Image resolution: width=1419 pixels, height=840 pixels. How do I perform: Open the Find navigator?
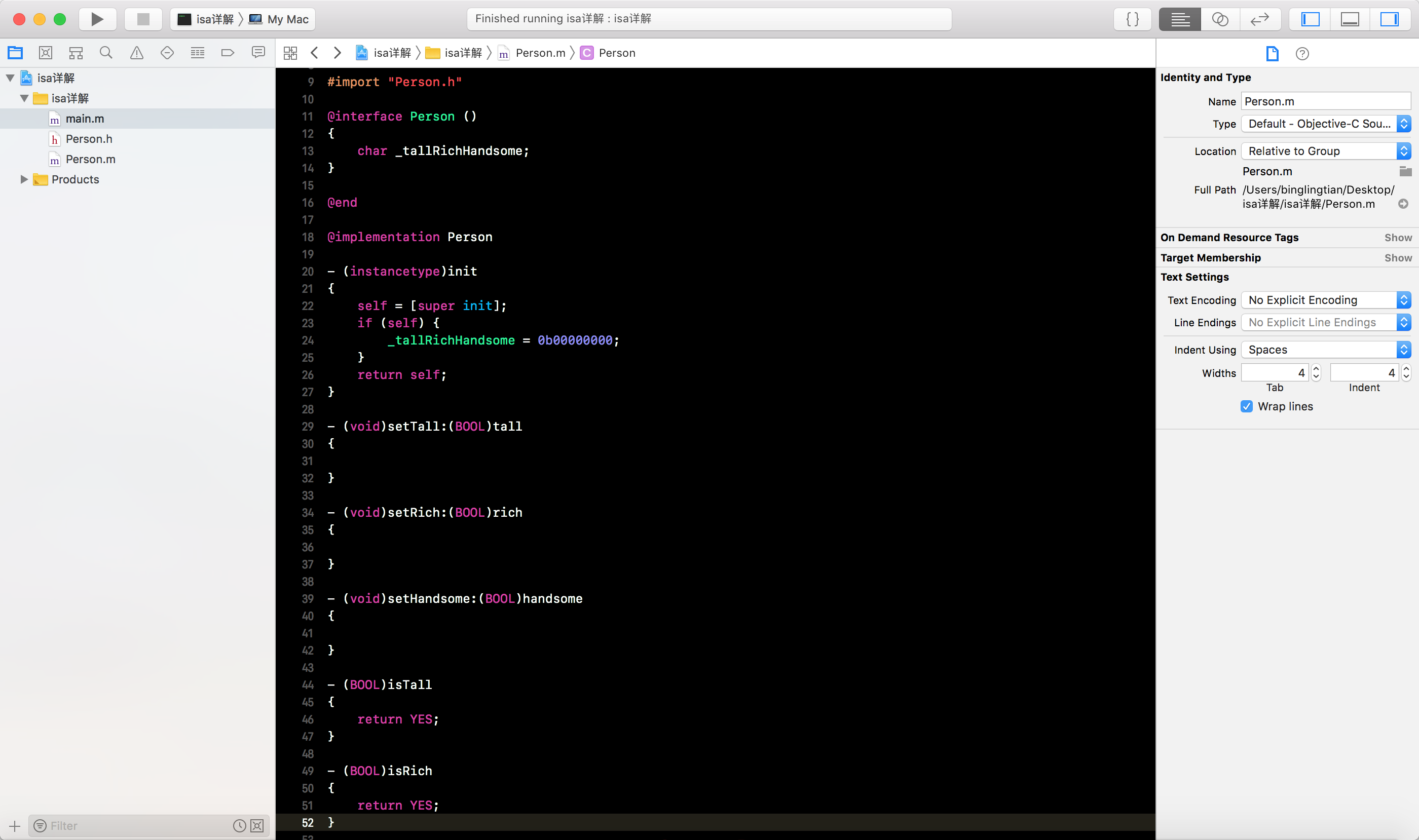(106, 53)
